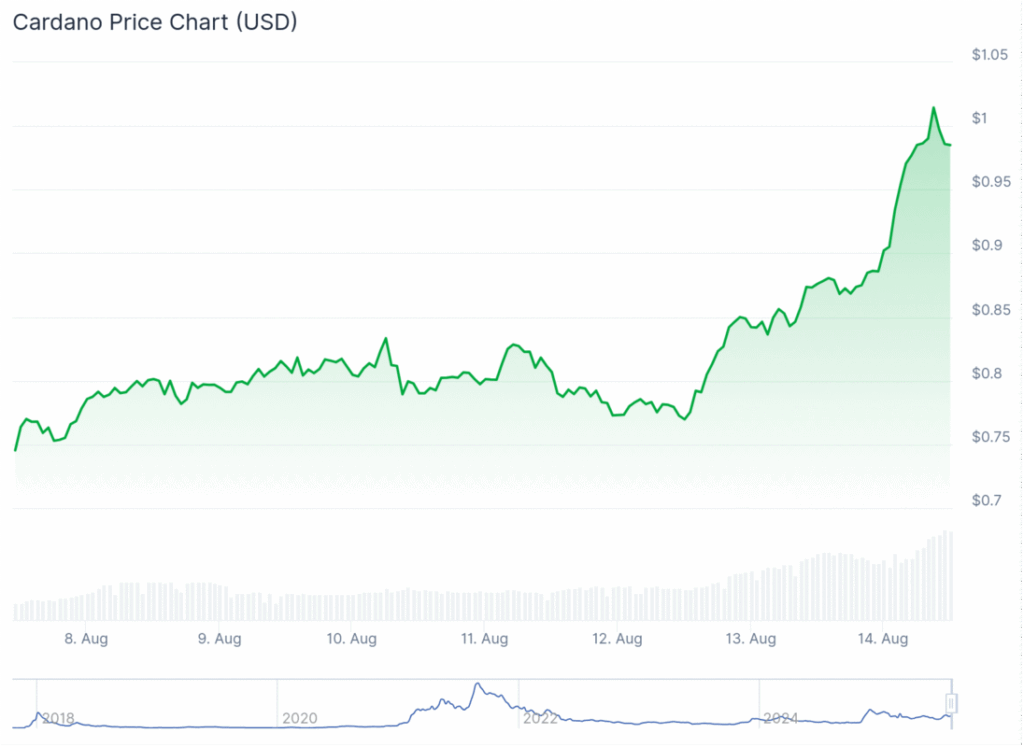Click the Cardano Price Chart (USD) title
This screenshot has width=1024, height=747.
tap(155, 22)
